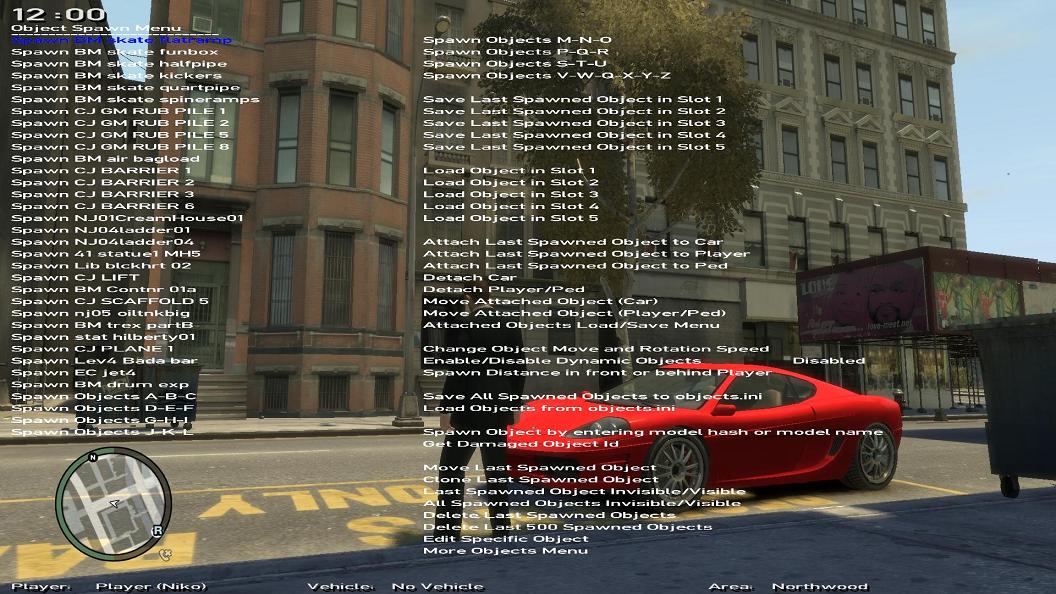Select Delete Last 500 Spawned Objects

[x=567, y=528]
